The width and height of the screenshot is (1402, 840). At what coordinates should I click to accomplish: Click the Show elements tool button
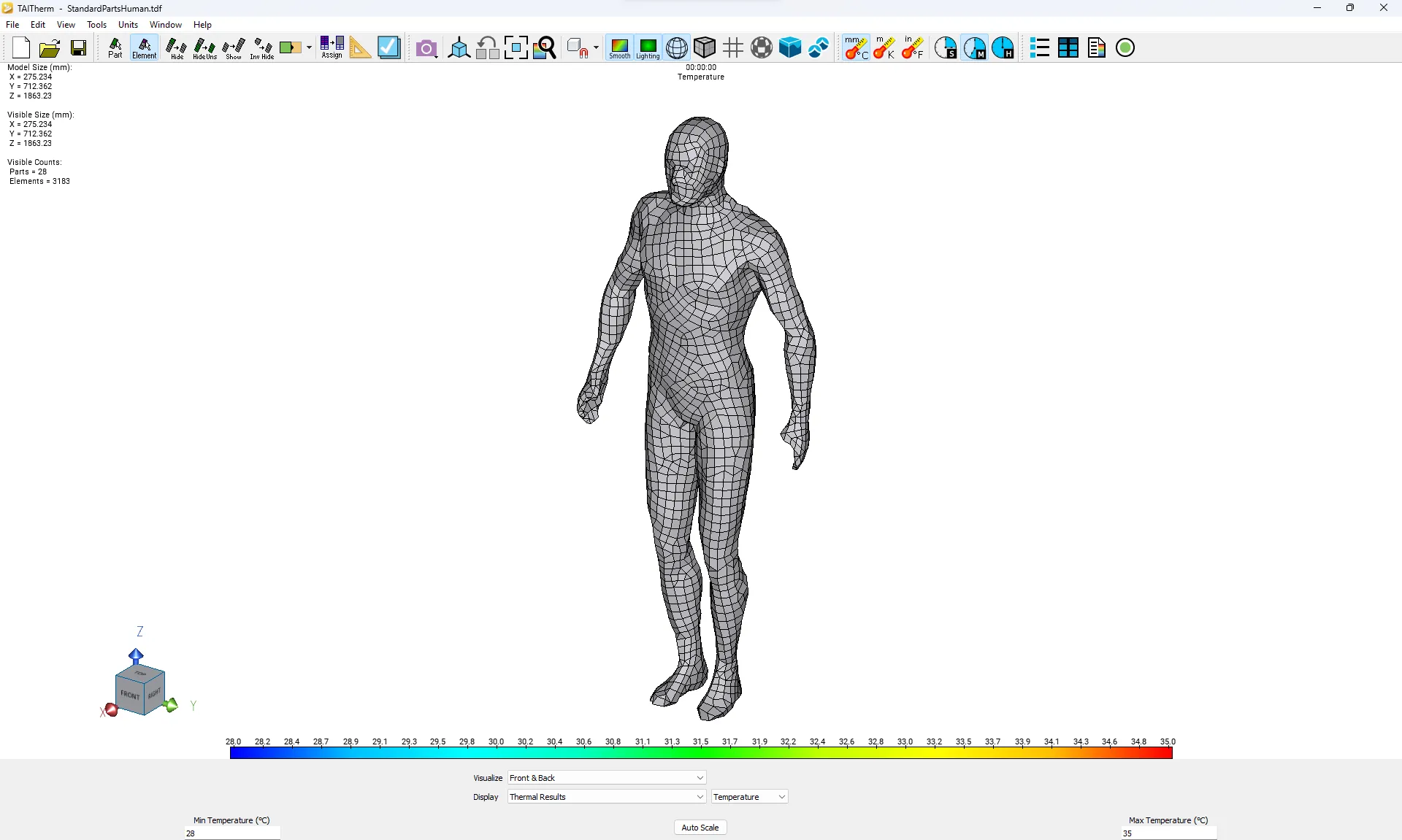point(233,47)
